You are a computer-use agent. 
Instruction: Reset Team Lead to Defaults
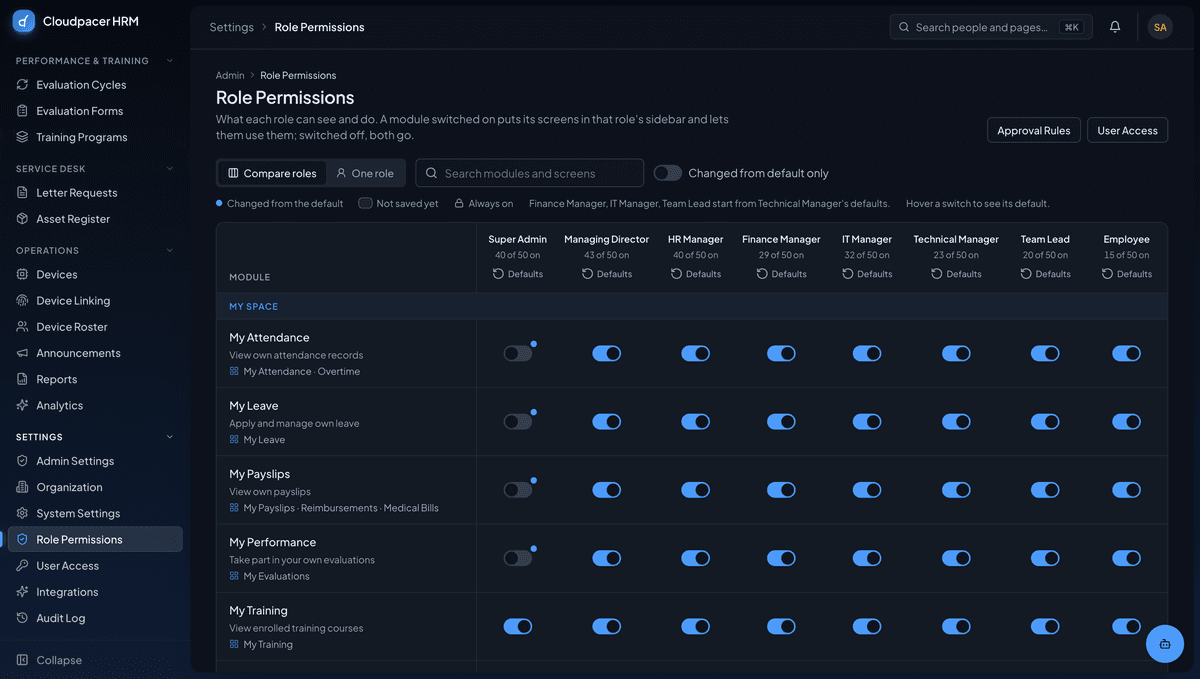tap(1045, 274)
